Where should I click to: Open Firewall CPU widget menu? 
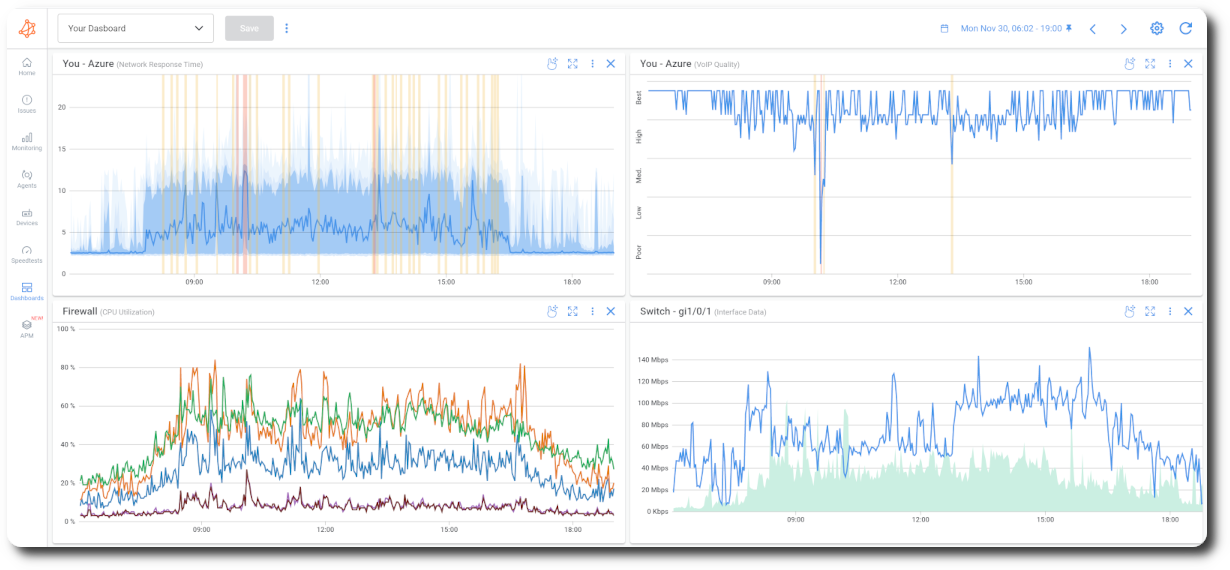(x=592, y=311)
